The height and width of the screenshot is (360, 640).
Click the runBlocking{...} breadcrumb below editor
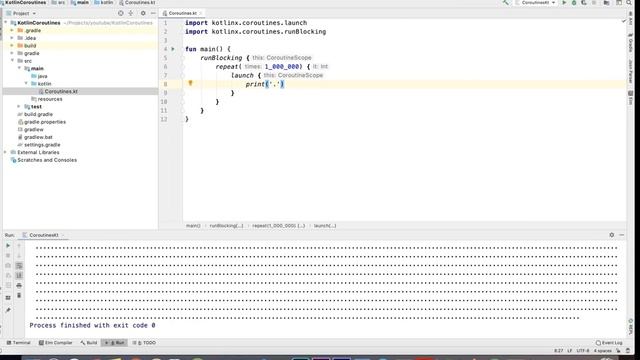tap(227, 226)
